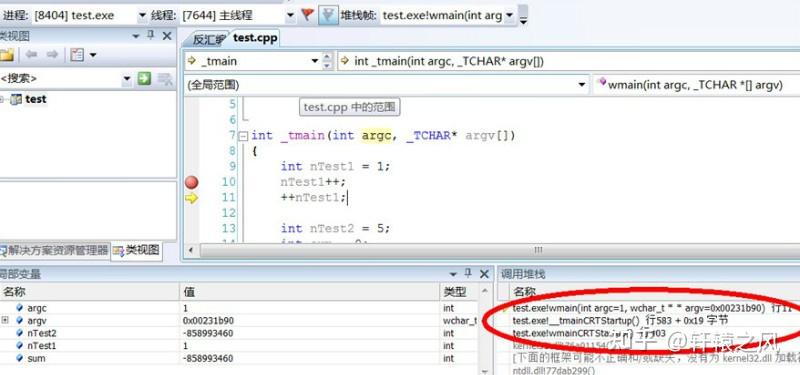Open the (全局范围) scope dropdown

(582, 84)
